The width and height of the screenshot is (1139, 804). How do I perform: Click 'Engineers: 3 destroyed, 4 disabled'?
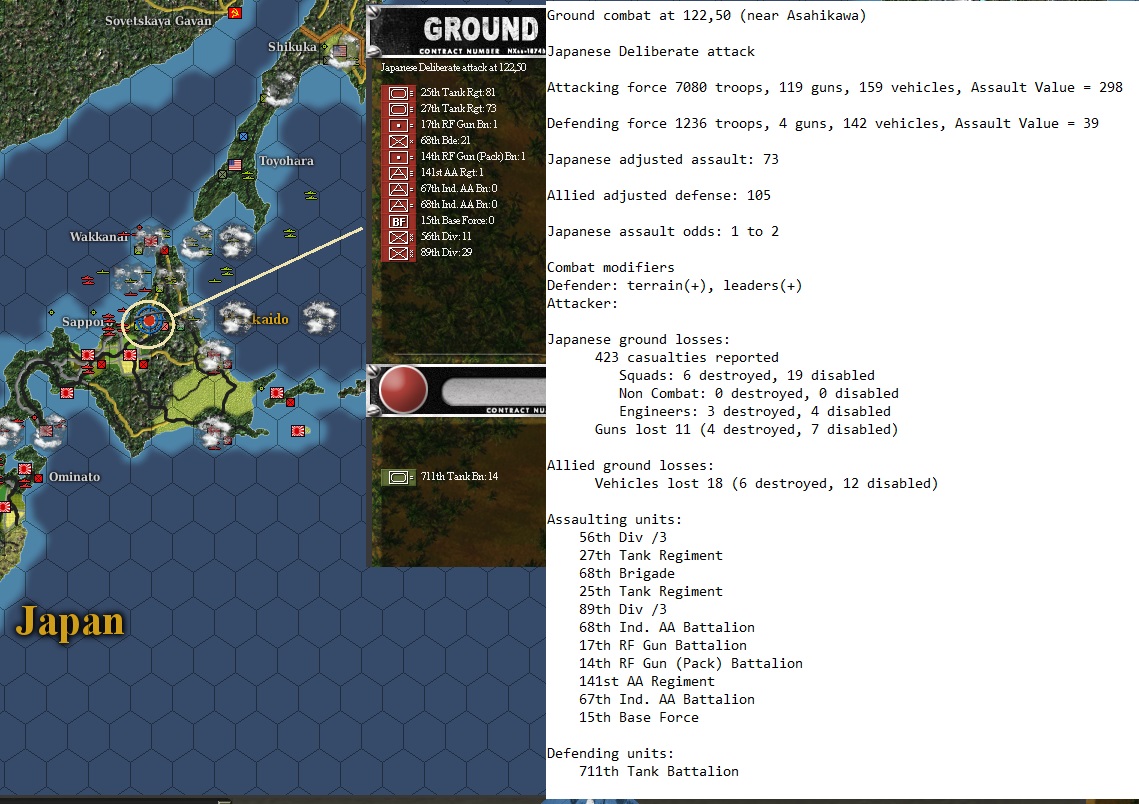click(755, 411)
